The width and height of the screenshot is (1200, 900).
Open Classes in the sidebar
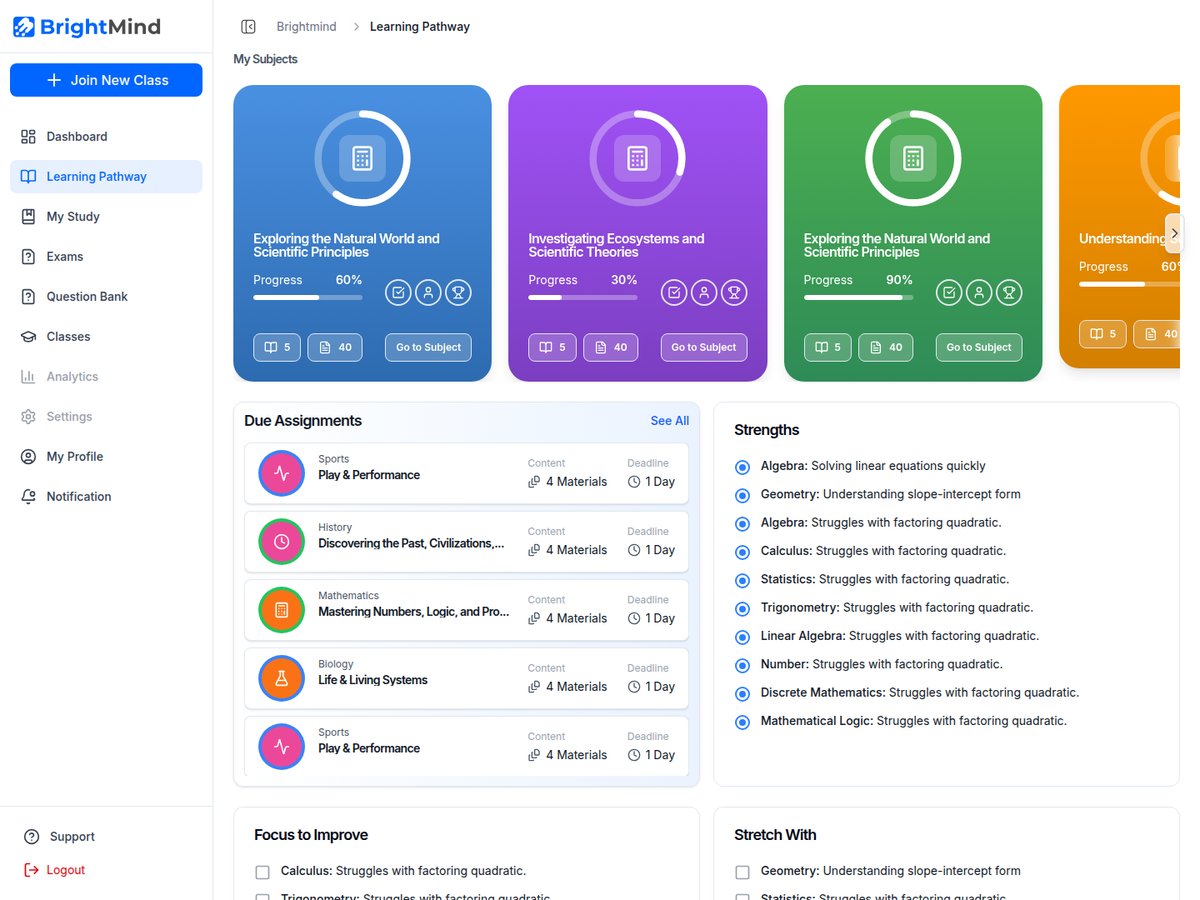pos(106,336)
